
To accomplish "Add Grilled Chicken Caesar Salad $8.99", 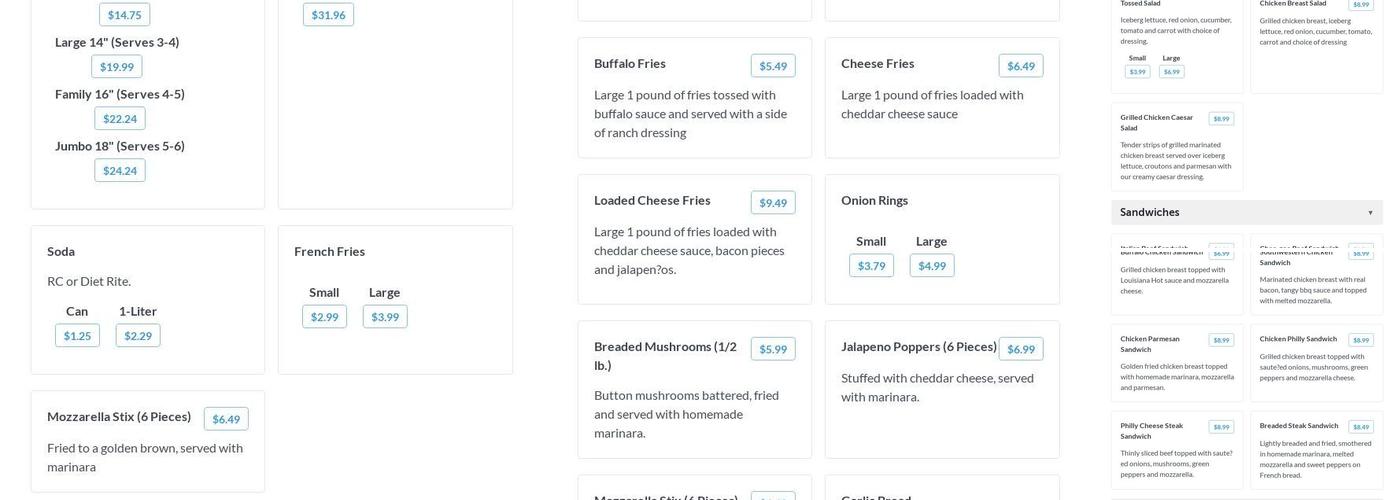I will click(x=1221, y=119).
